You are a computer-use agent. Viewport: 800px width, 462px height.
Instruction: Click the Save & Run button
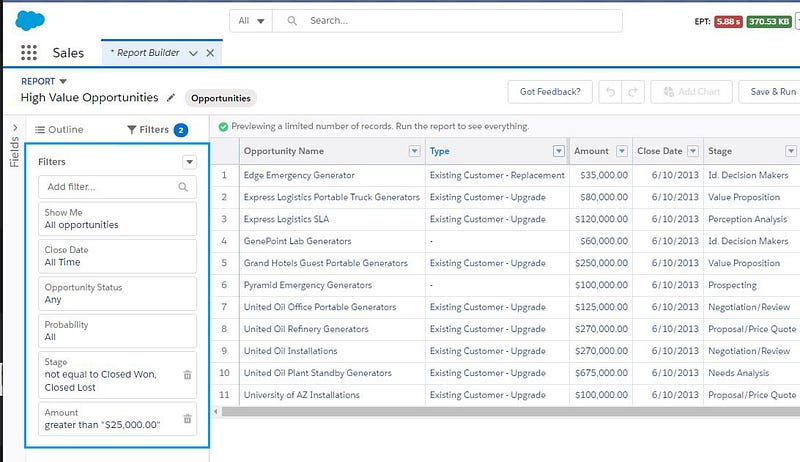tap(772, 92)
